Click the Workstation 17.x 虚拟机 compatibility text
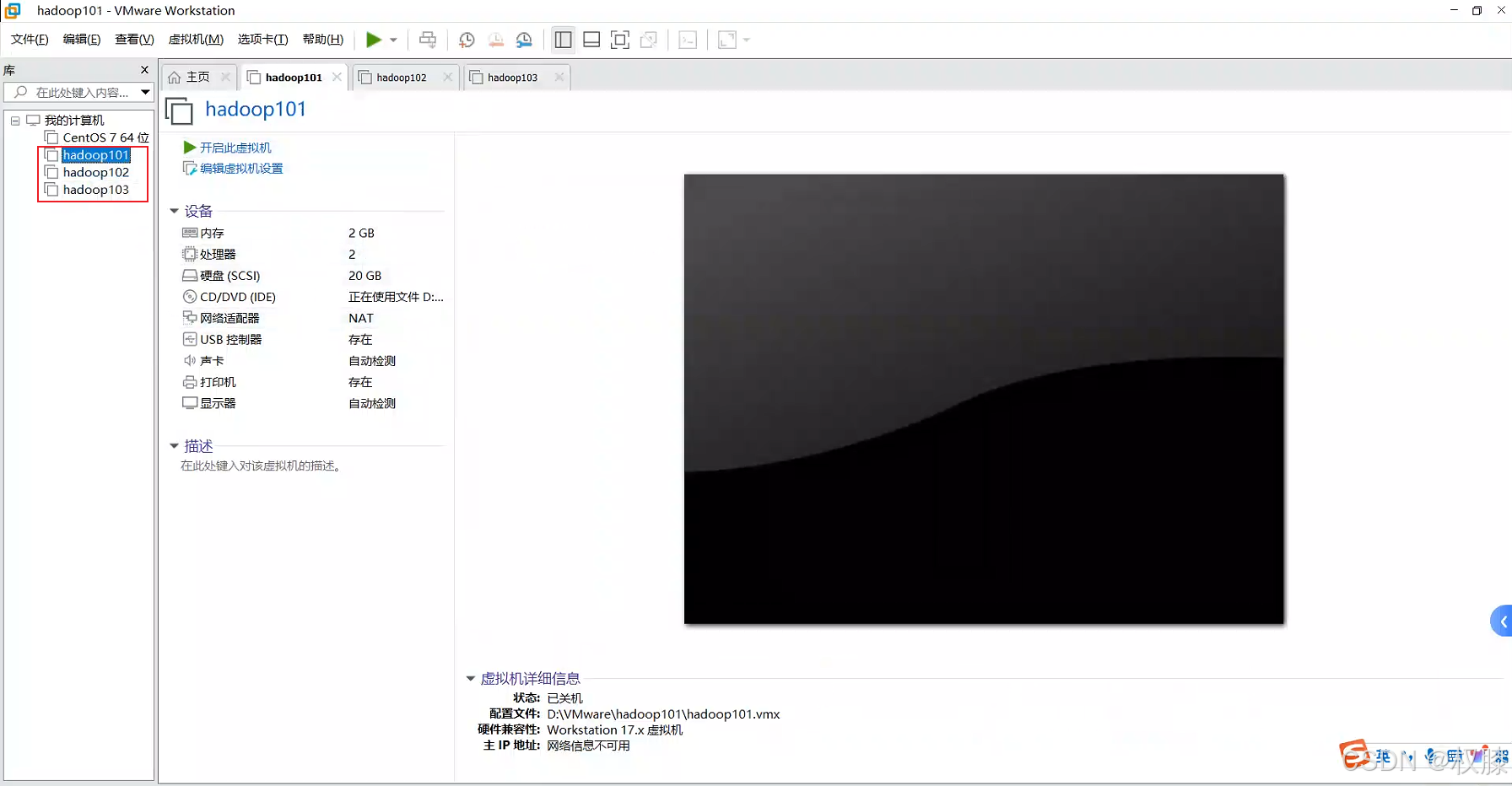 pos(615,730)
